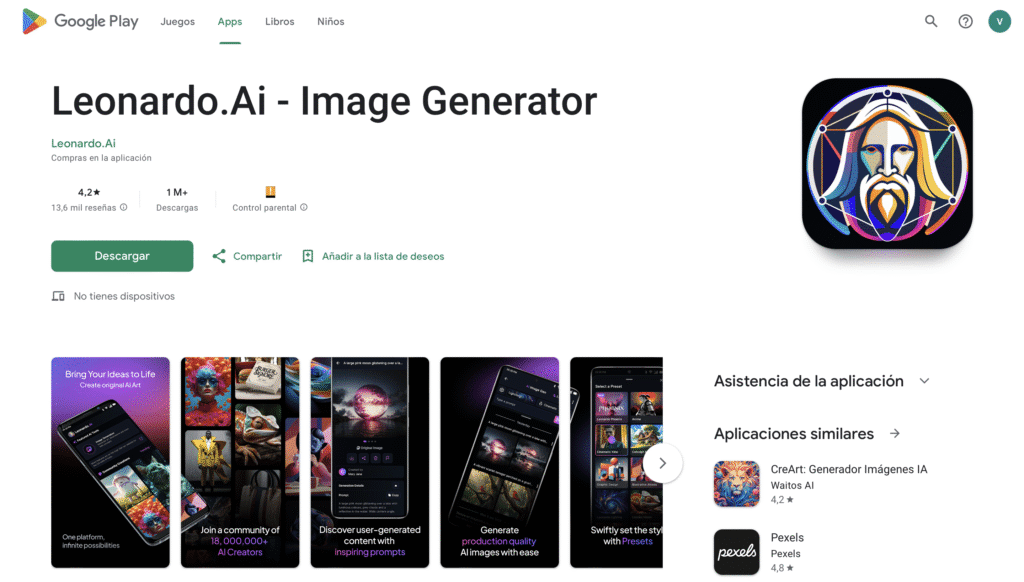Screen dimensions: 1024x582
Task: Open the CreArt app icon
Action: click(x=737, y=484)
